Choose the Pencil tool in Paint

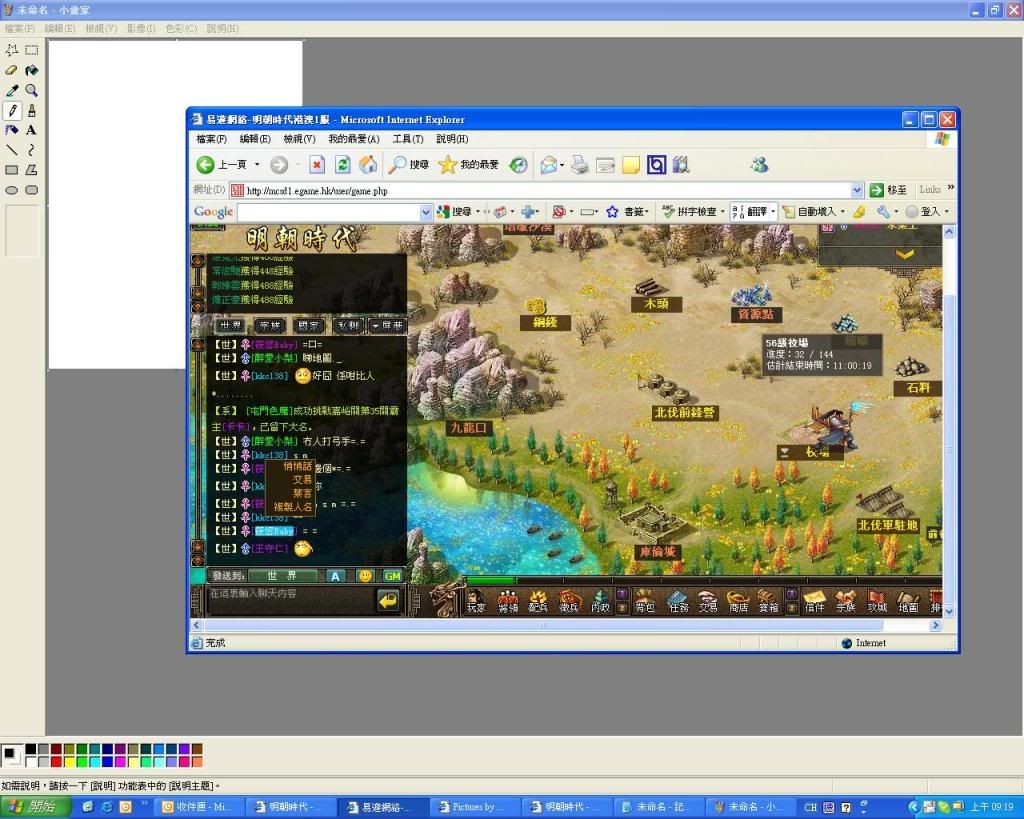(x=12, y=110)
